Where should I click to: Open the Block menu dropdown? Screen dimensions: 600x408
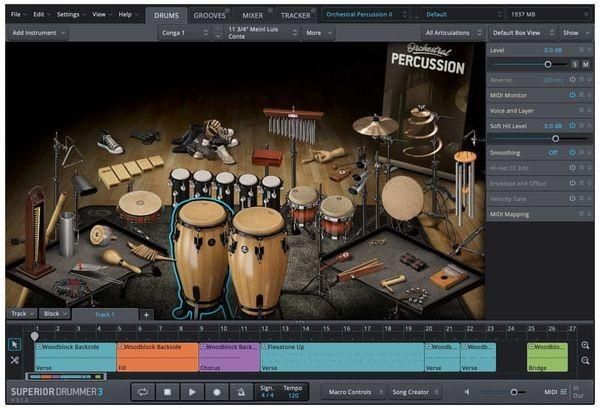(55, 314)
